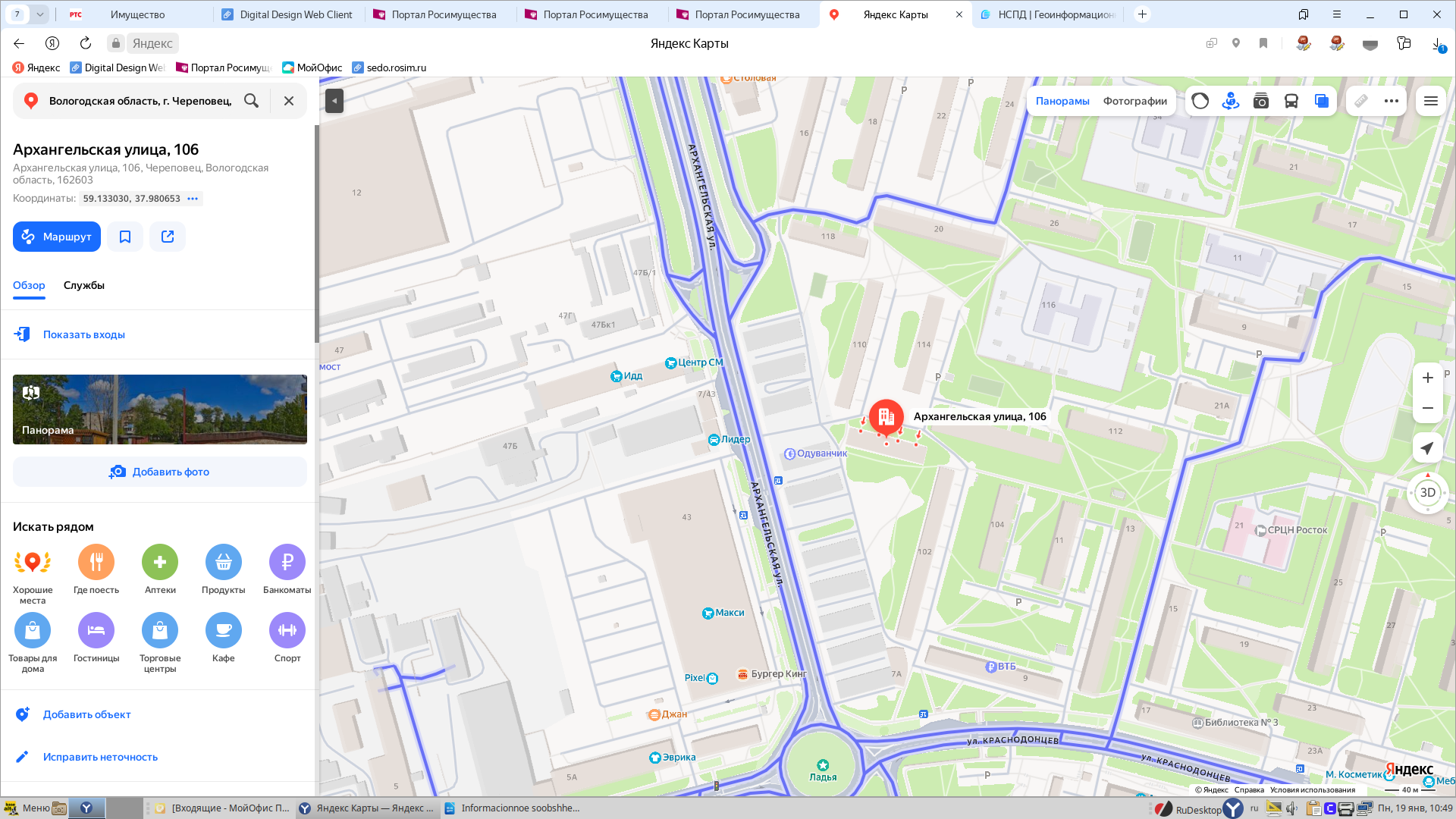Viewport: 1456px width, 819px height.
Task: Switch to the Службы tab
Action: coord(84,285)
